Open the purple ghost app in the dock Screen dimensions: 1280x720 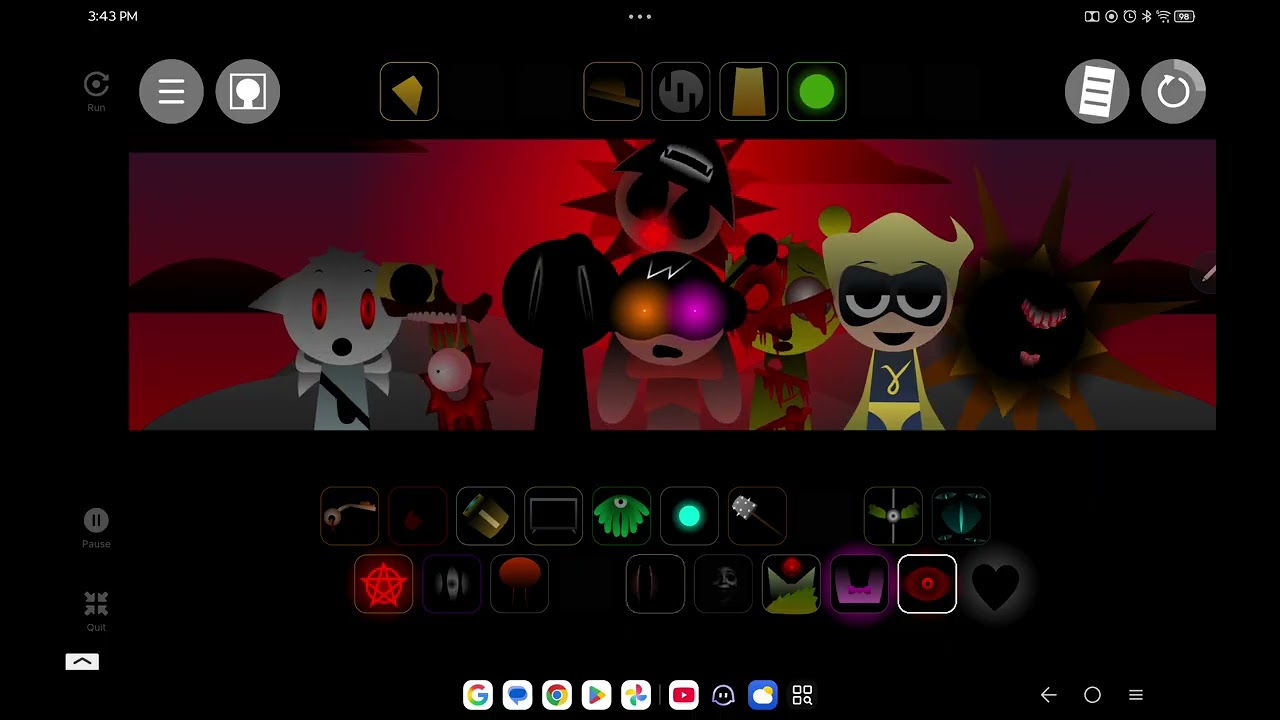click(723, 695)
